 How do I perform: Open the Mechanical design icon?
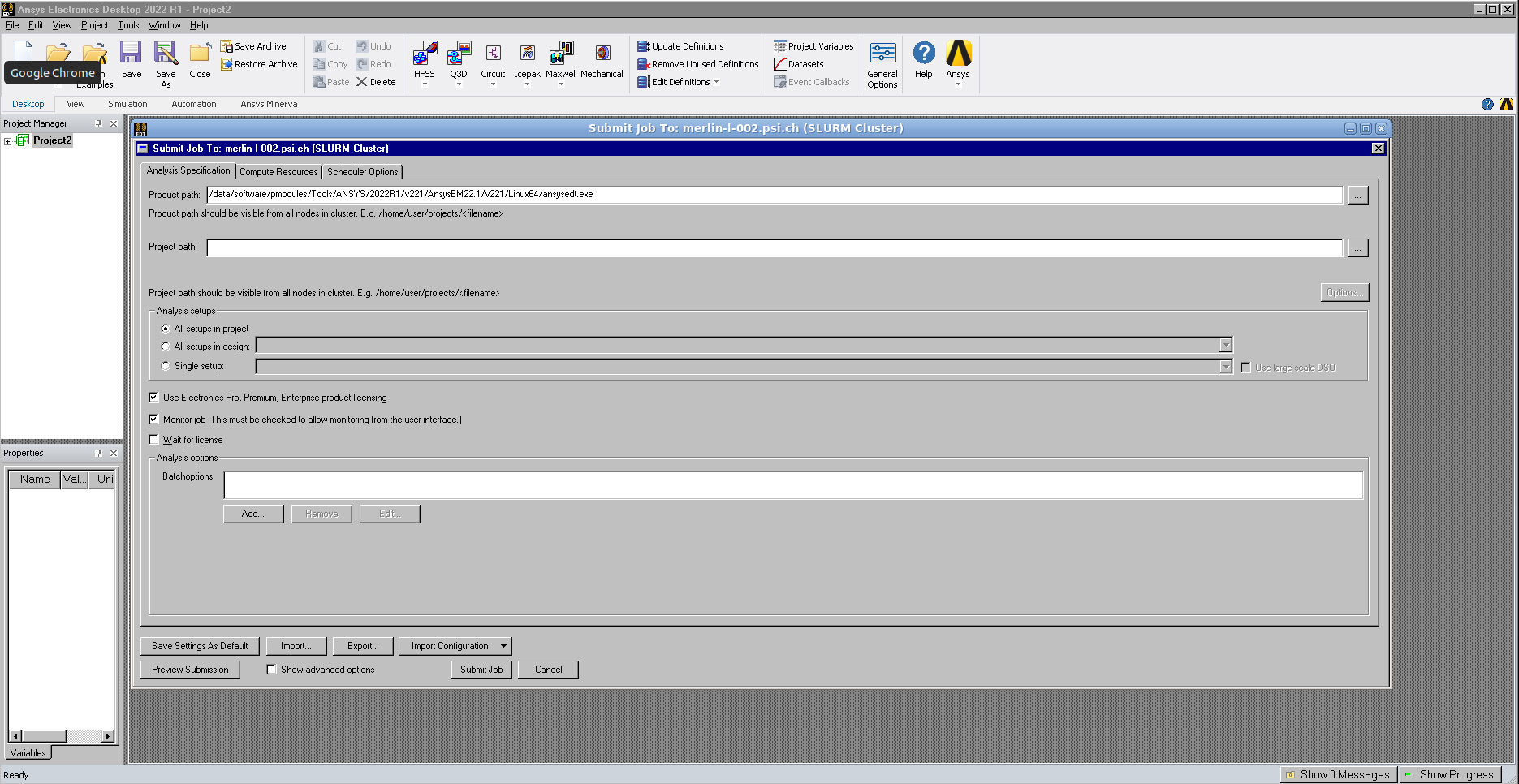pos(602,54)
